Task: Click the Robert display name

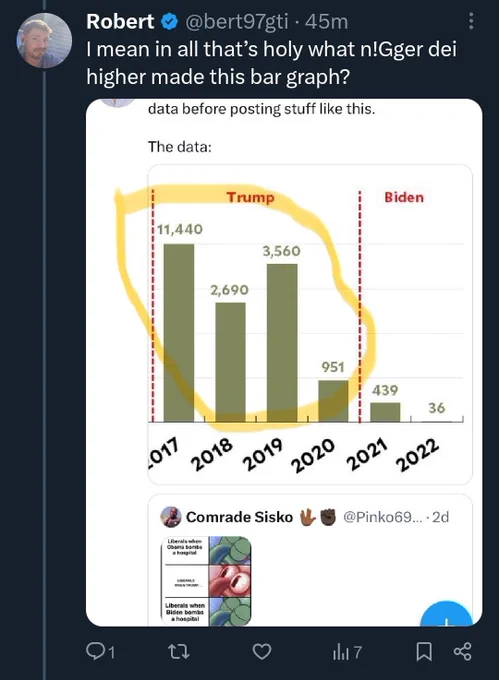Action: [120, 22]
